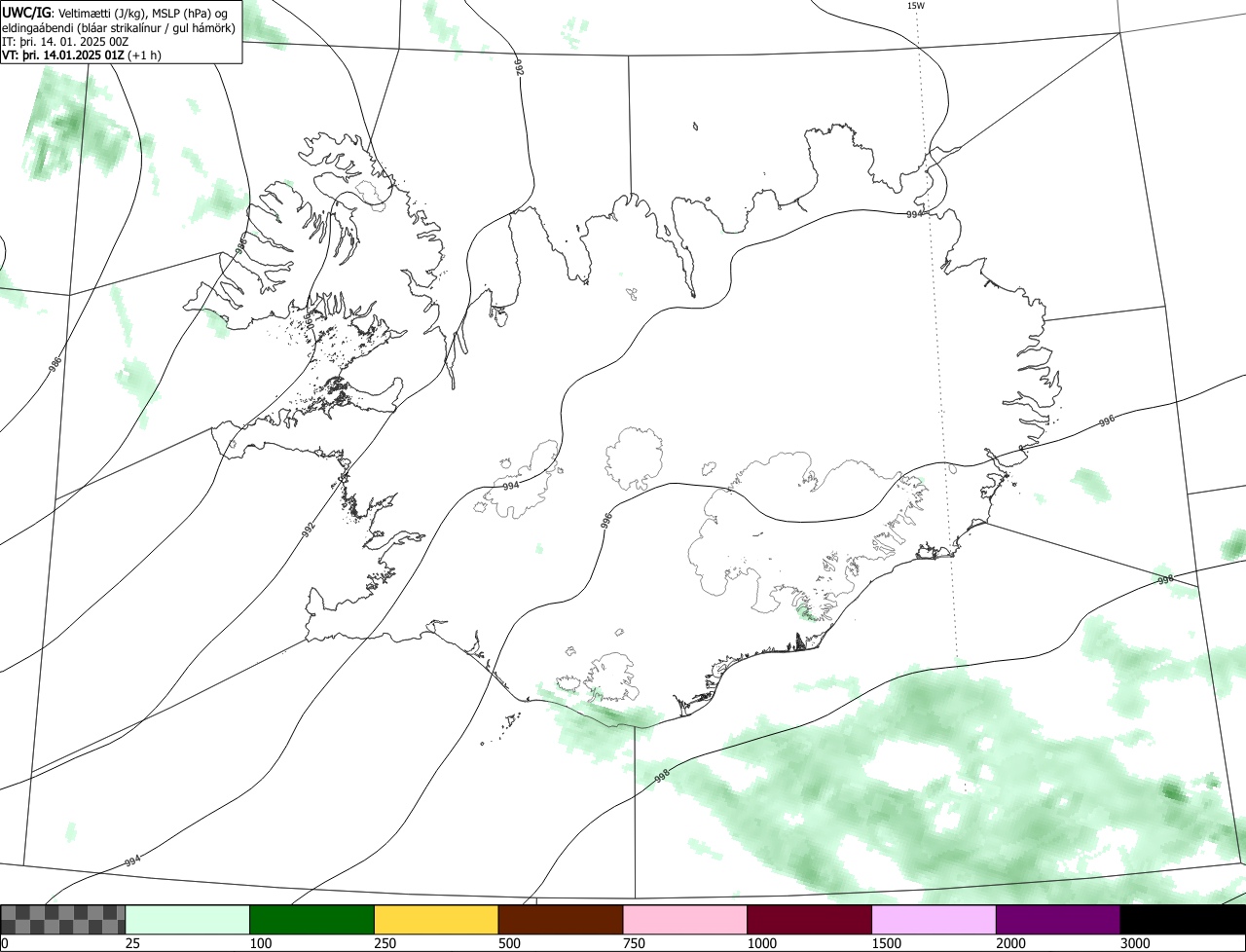This screenshot has height=952, width=1246.
Task: Pick the dark green 100–250 legend swatch
Action: (x=312, y=920)
